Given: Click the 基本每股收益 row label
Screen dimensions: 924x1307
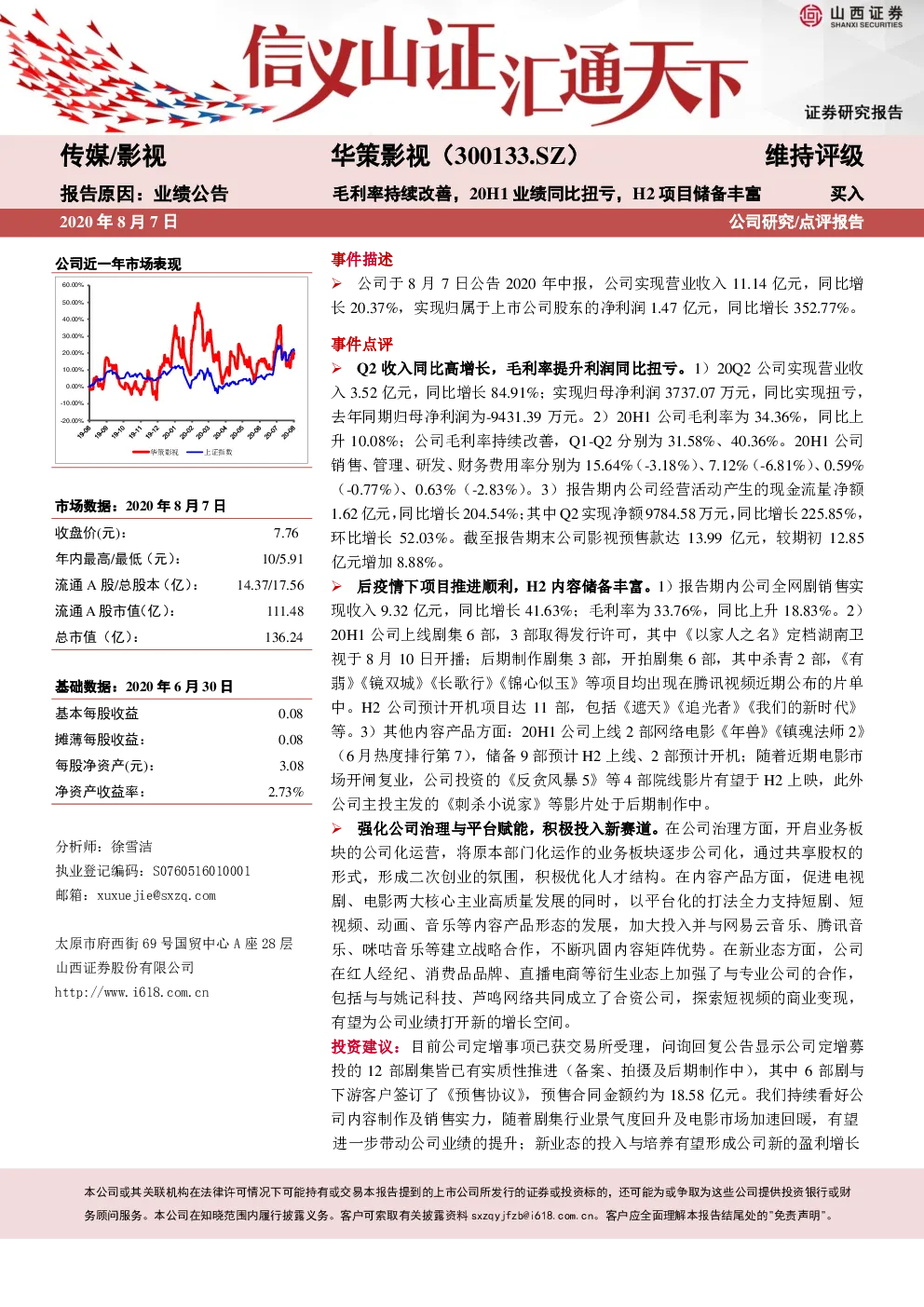Looking at the screenshot, I should (97, 714).
